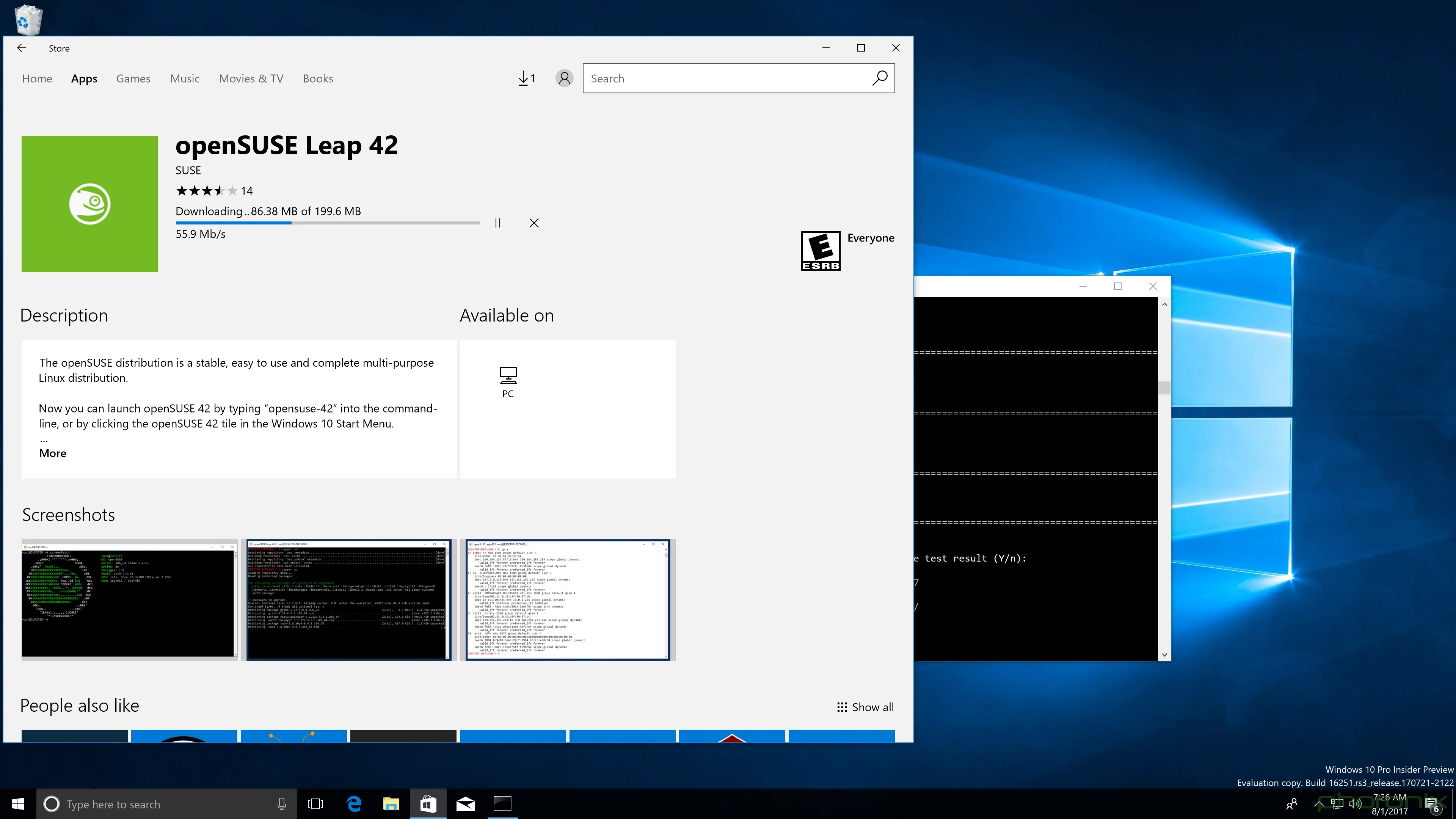Click the SUSE publisher name
1456x819 pixels.
tap(188, 170)
